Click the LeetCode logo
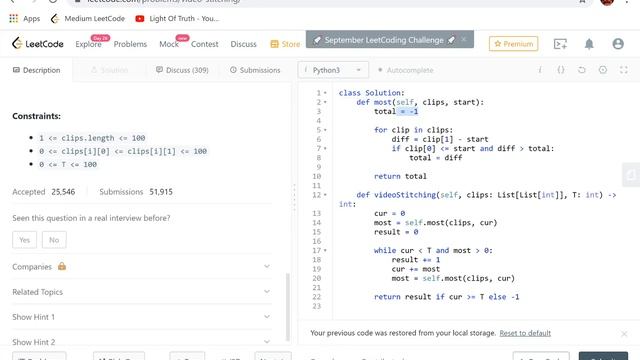 (38, 43)
